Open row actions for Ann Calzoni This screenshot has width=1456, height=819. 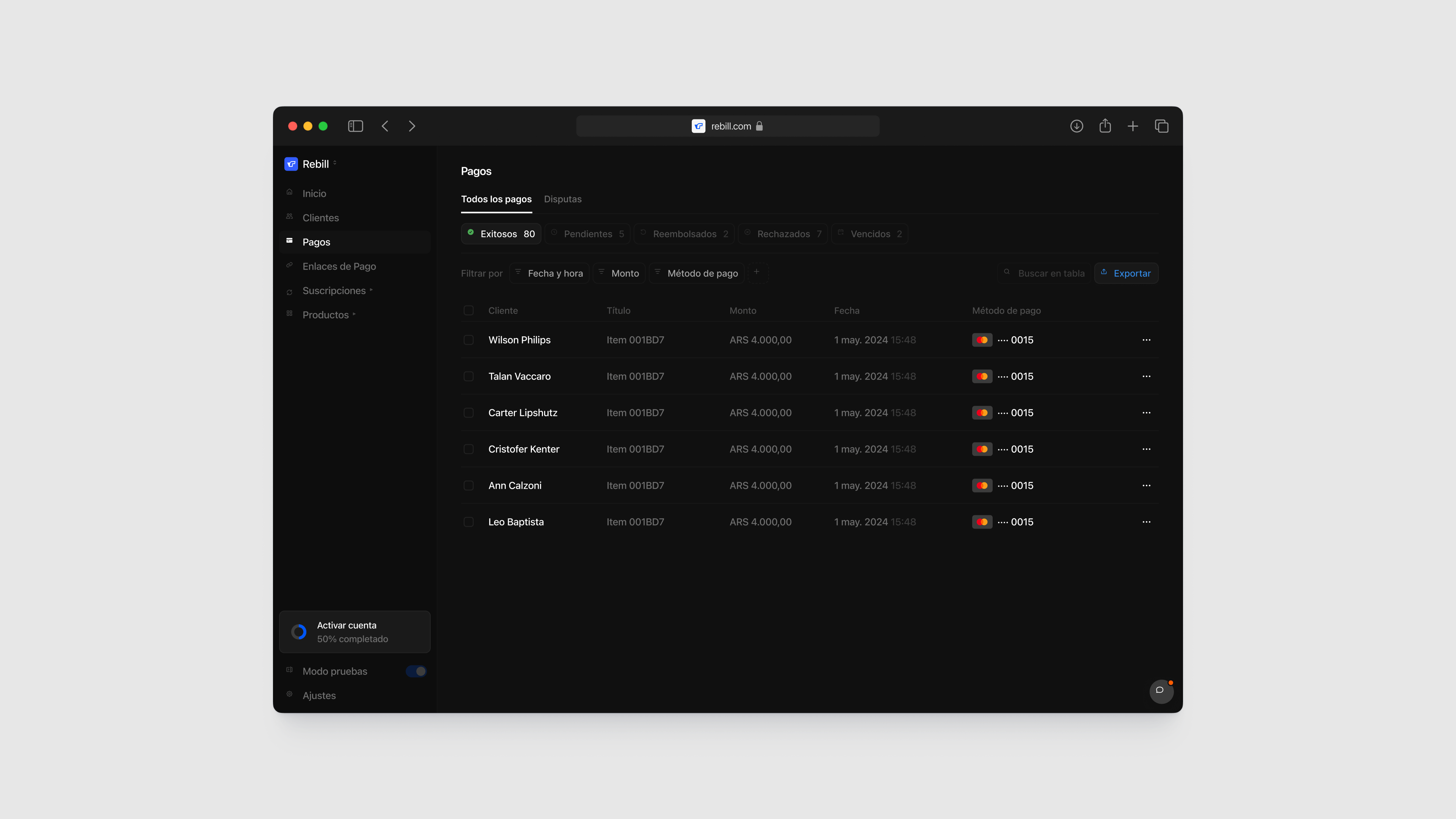(x=1146, y=485)
